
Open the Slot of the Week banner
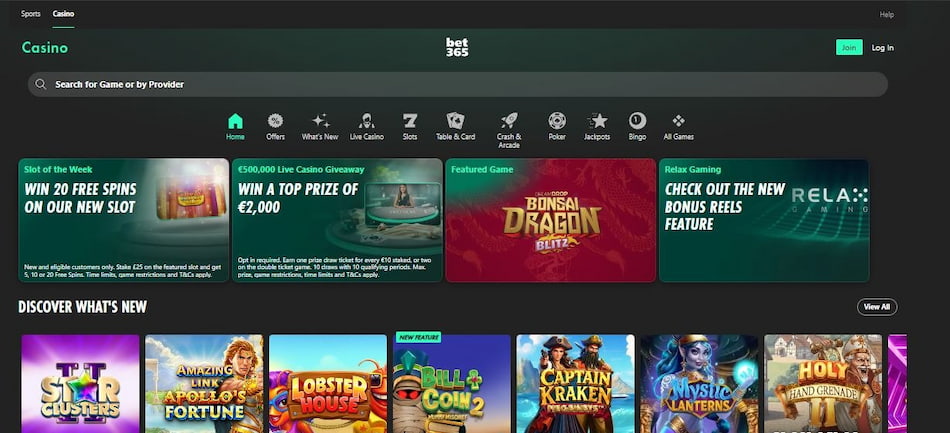[124, 220]
